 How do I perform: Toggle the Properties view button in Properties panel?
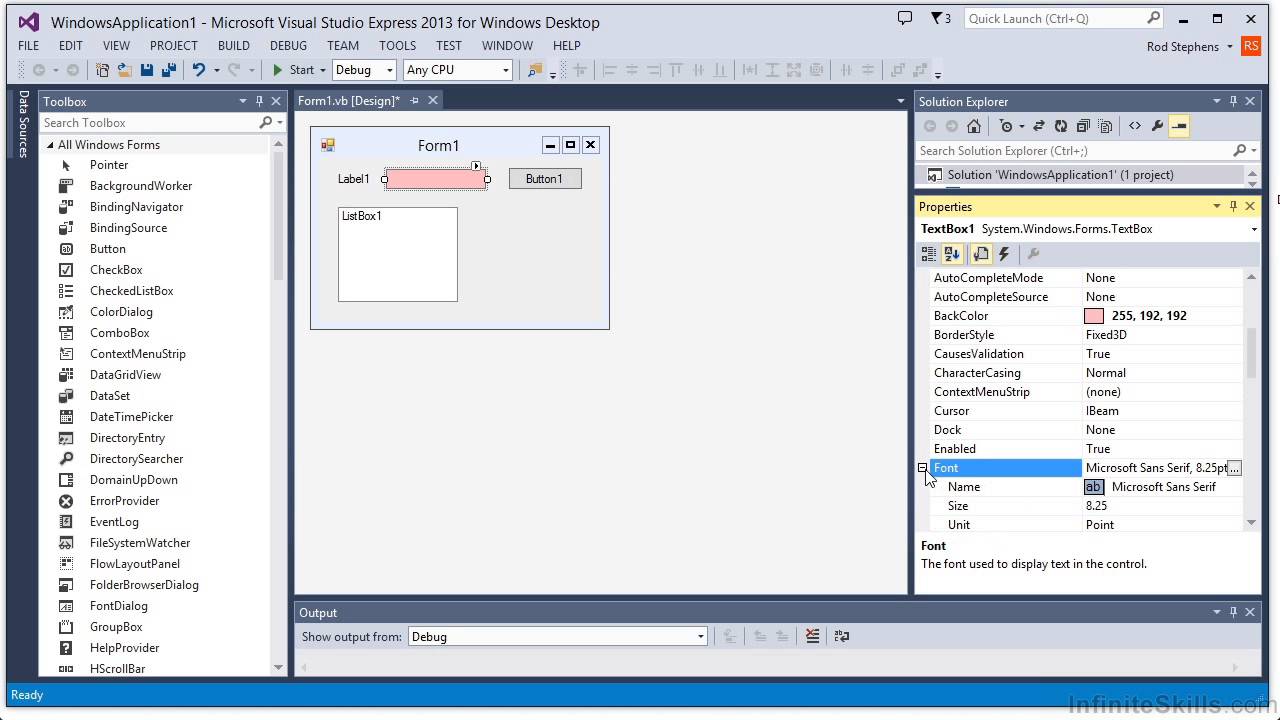(x=981, y=254)
